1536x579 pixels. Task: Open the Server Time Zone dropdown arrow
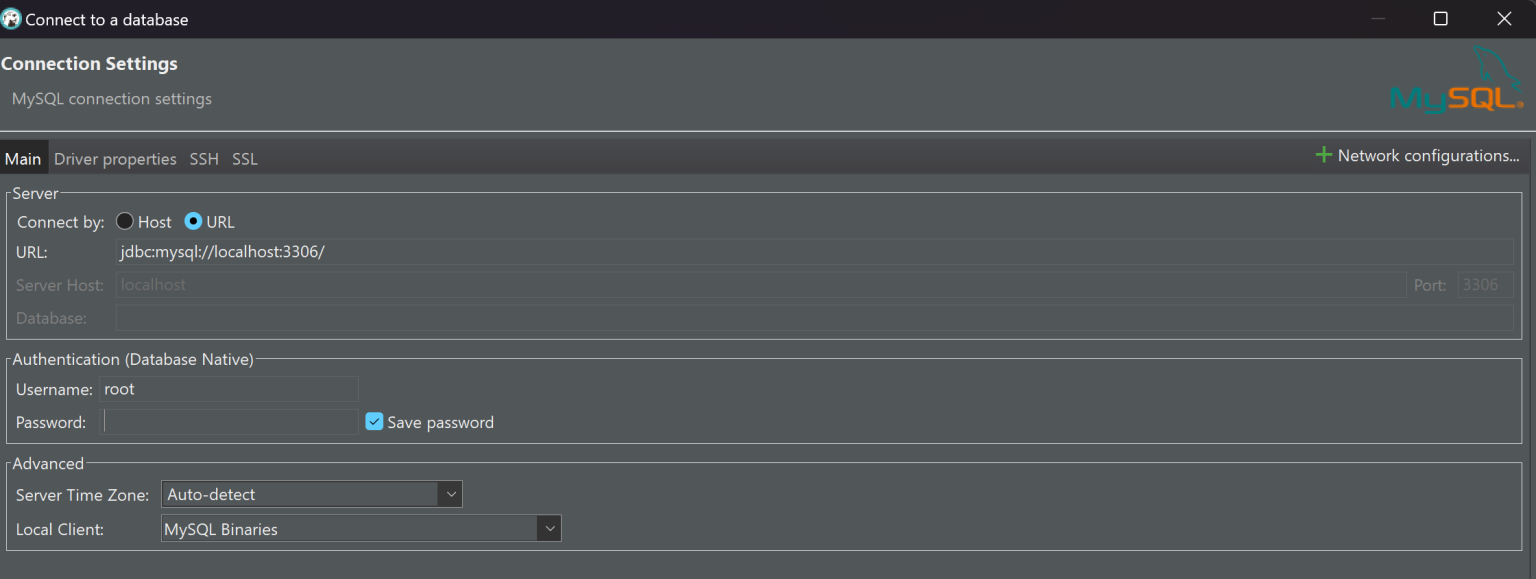451,494
